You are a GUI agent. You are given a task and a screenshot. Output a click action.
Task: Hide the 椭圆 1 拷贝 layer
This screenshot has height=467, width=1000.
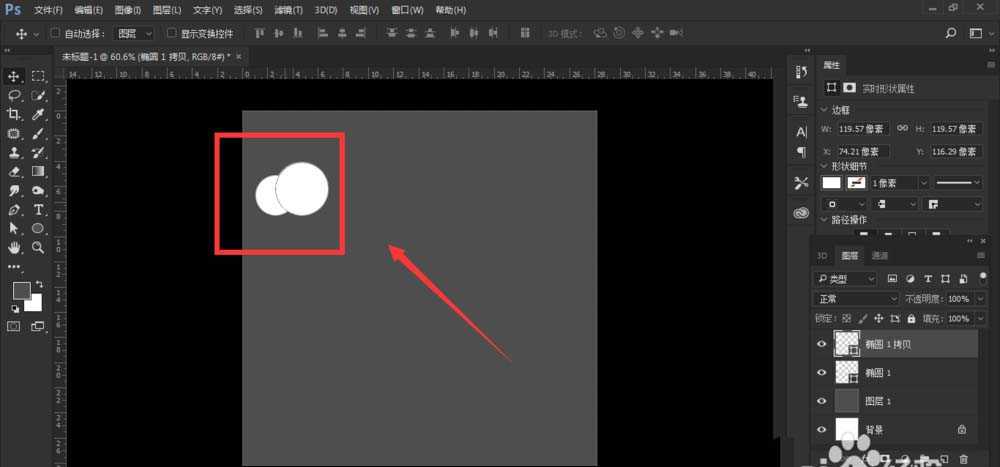point(822,344)
